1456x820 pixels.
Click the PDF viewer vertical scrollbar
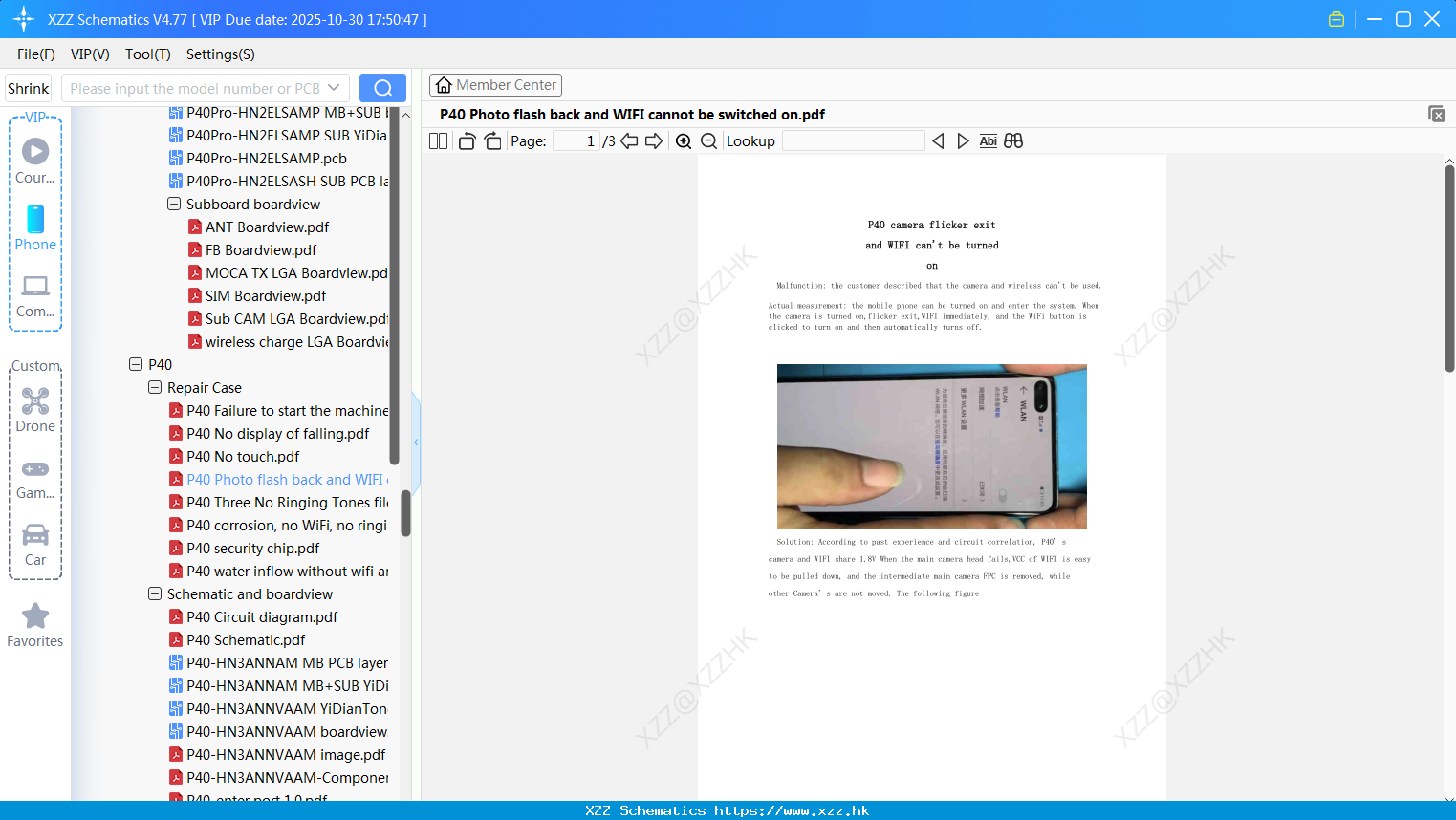[x=1449, y=269]
